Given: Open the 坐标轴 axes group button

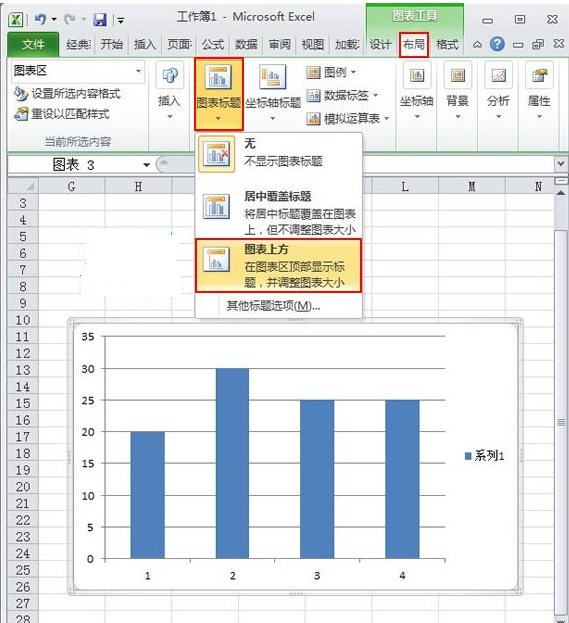Looking at the screenshot, I should (417, 91).
